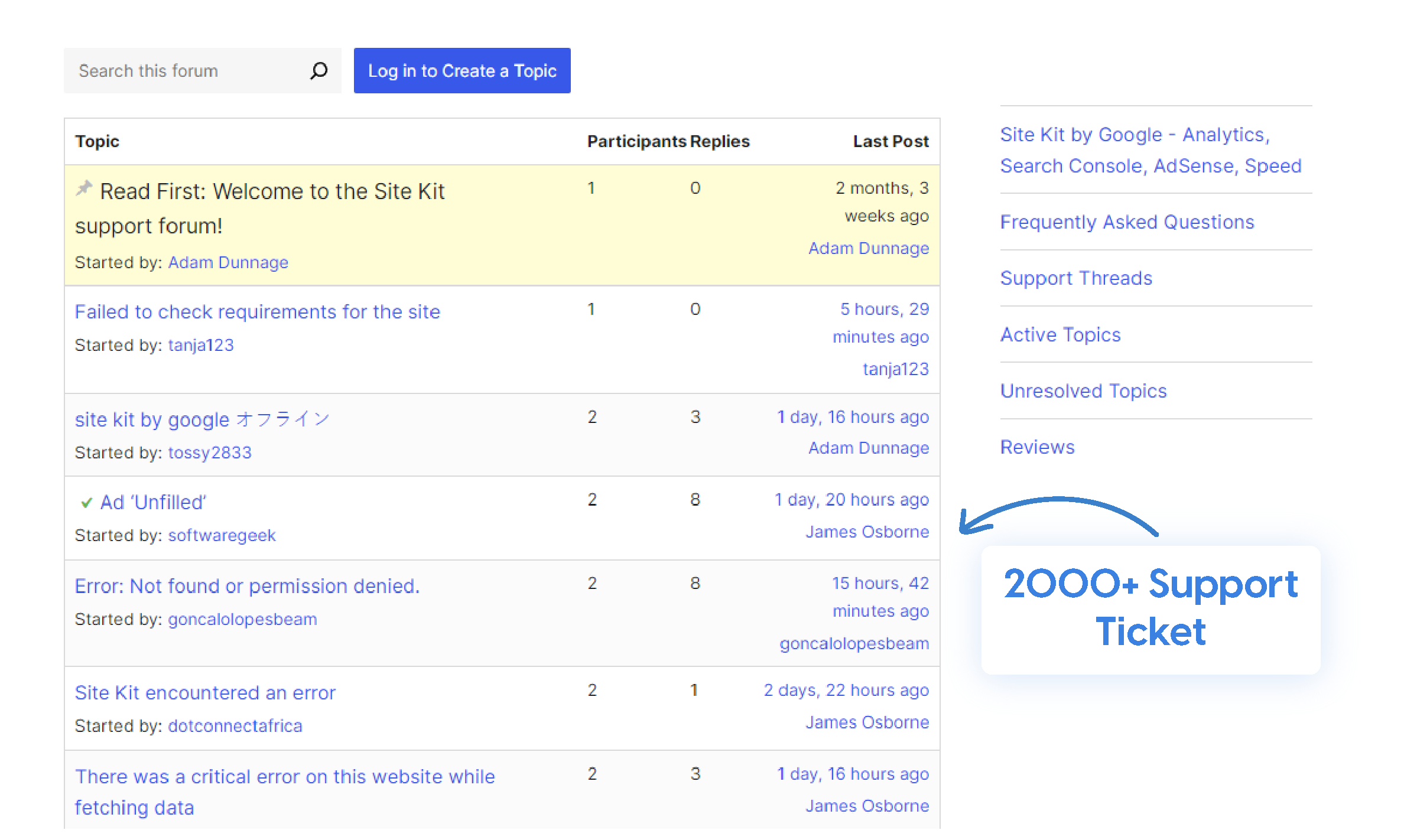Open Support Threads sidebar link

(x=1076, y=278)
